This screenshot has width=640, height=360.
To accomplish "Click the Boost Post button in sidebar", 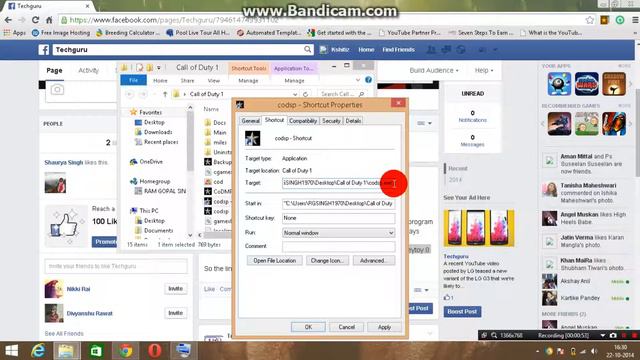I will 462,311.
